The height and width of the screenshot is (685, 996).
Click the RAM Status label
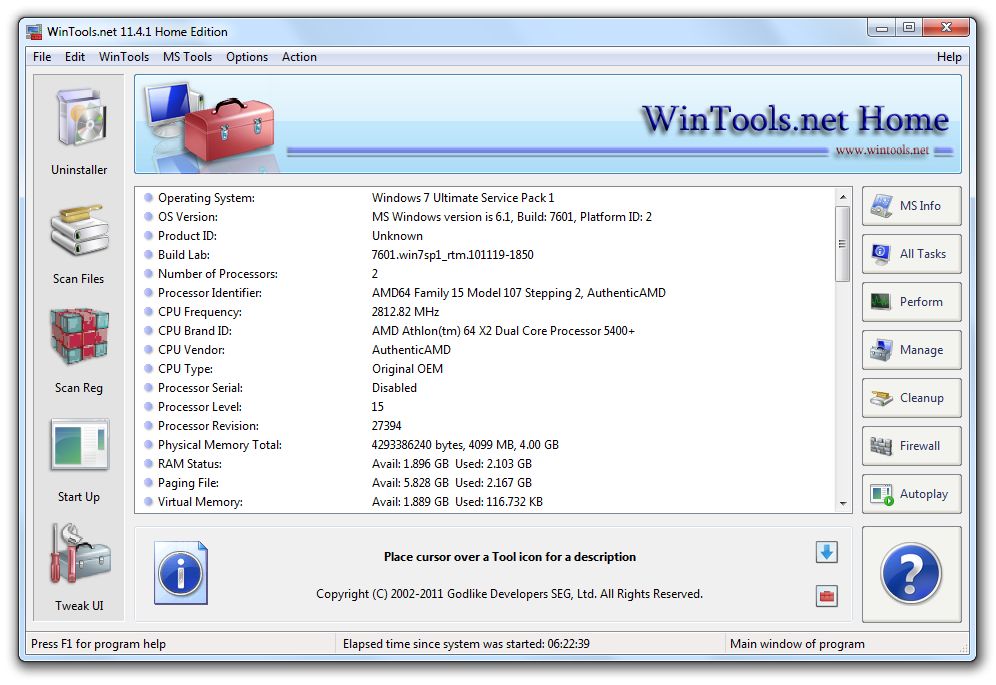coord(189,464)
